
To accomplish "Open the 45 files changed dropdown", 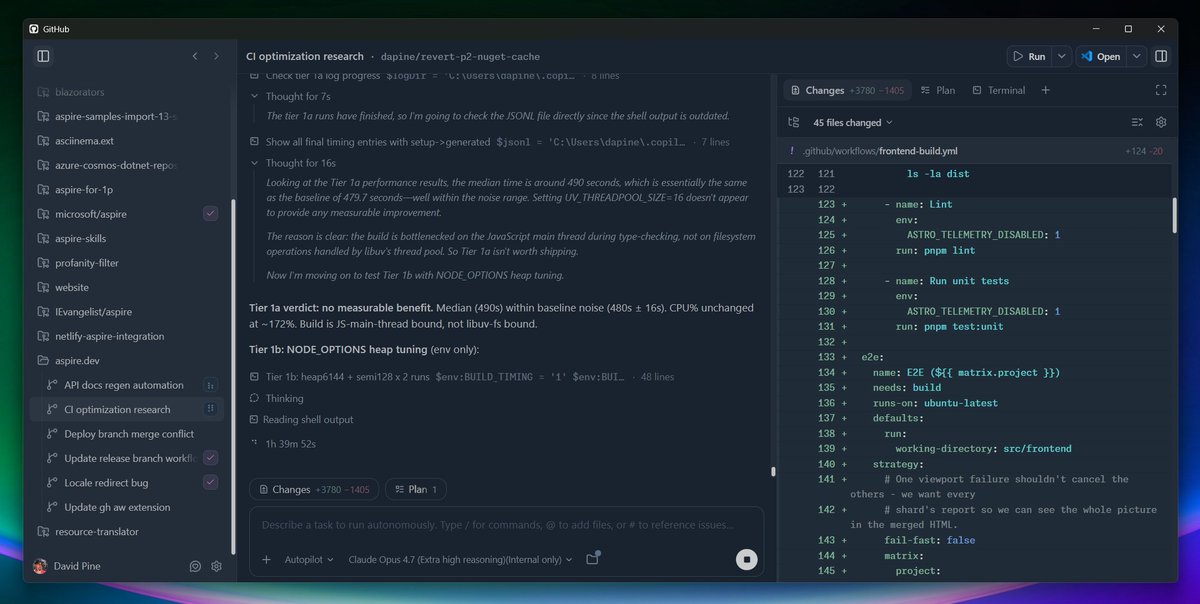I will click(853, 122).
